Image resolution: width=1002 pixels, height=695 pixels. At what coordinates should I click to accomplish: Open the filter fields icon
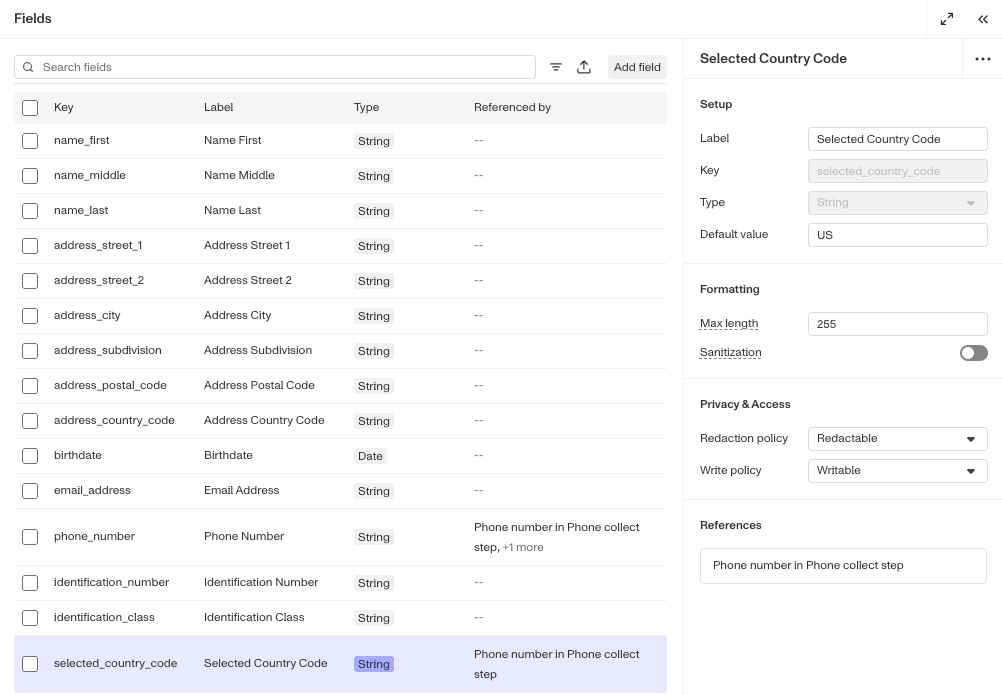click(x=556, y=67)
